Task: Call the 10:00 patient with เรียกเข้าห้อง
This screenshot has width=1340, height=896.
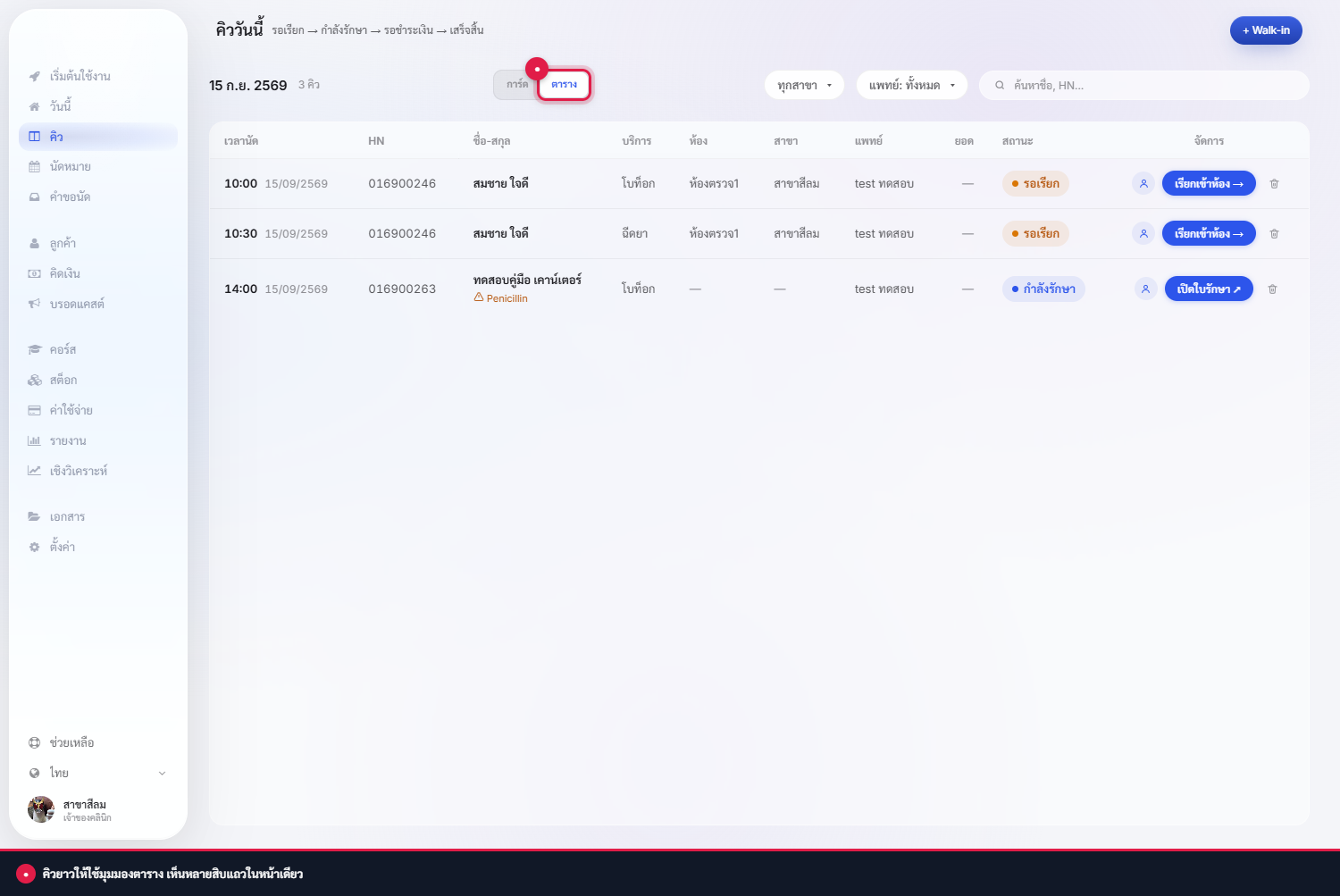Action: pos(1209,184)
